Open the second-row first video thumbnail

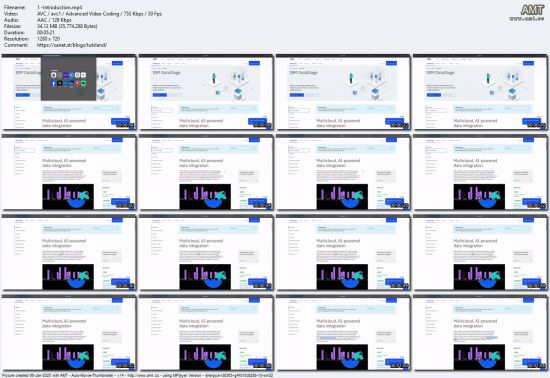69,172
